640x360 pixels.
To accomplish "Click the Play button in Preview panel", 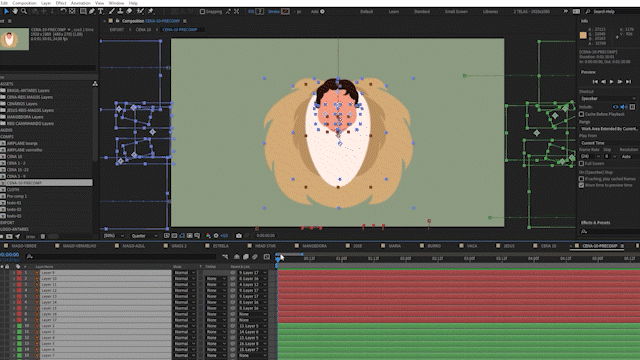I will coord(611,82).
